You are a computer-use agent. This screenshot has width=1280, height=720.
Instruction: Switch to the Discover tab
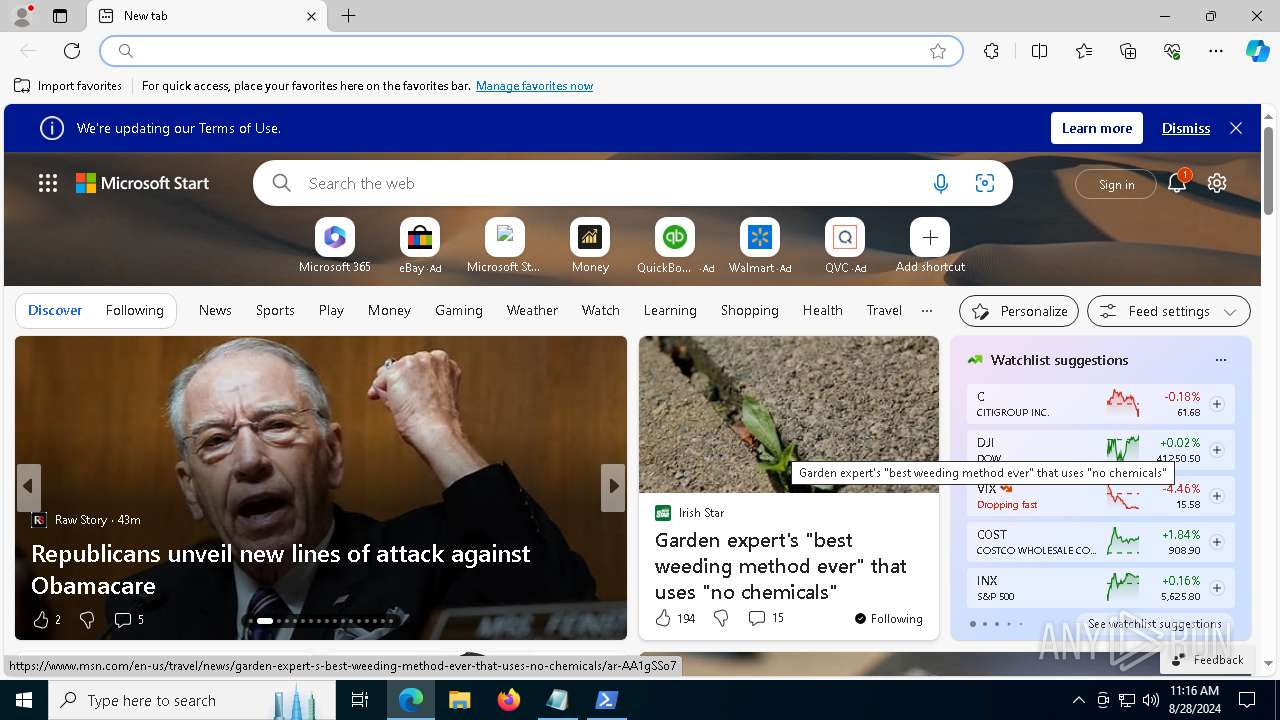(55, 310)
